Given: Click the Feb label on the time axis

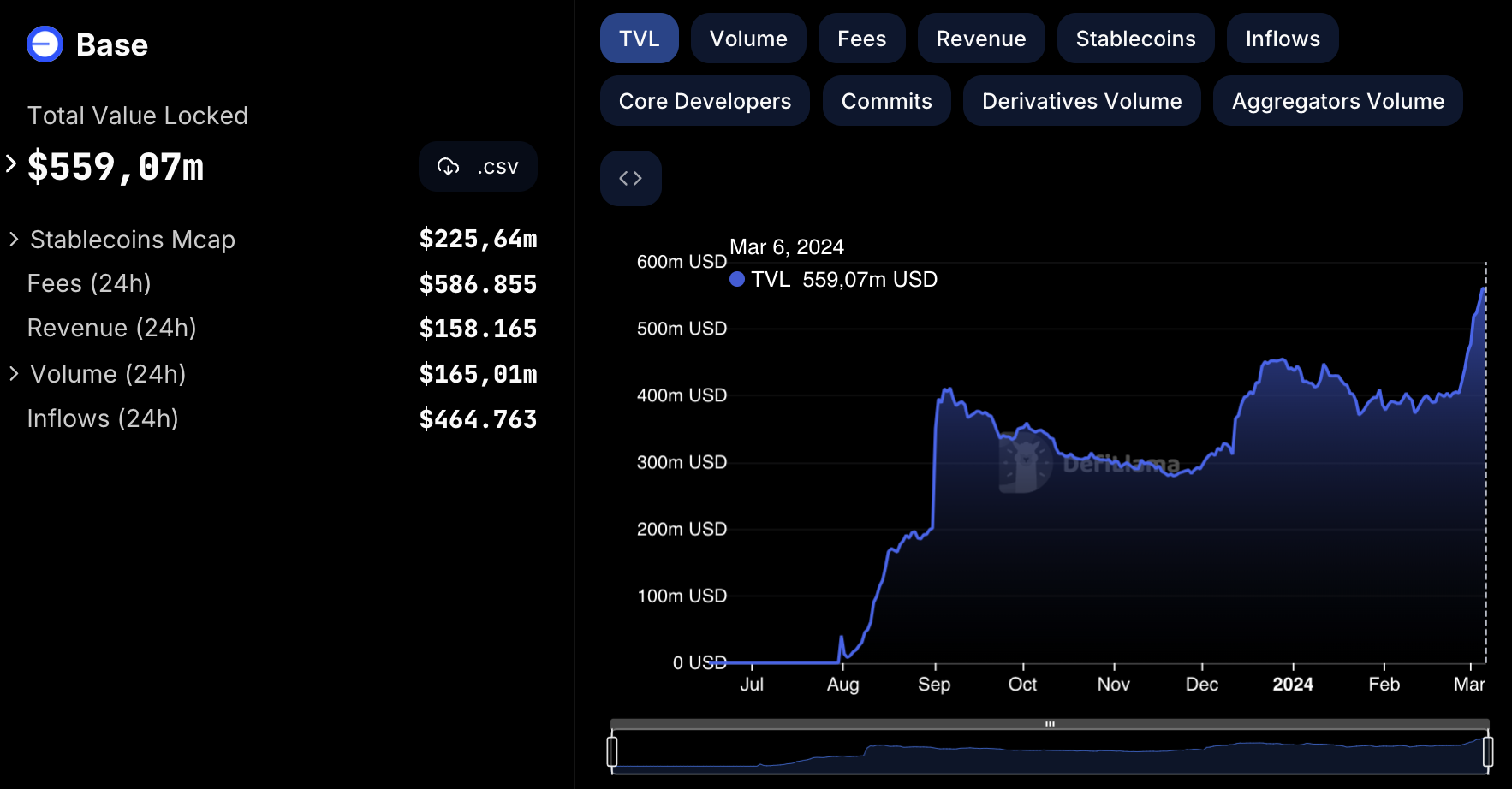Looking at the screenshot, I should (x=1384, y=685).
